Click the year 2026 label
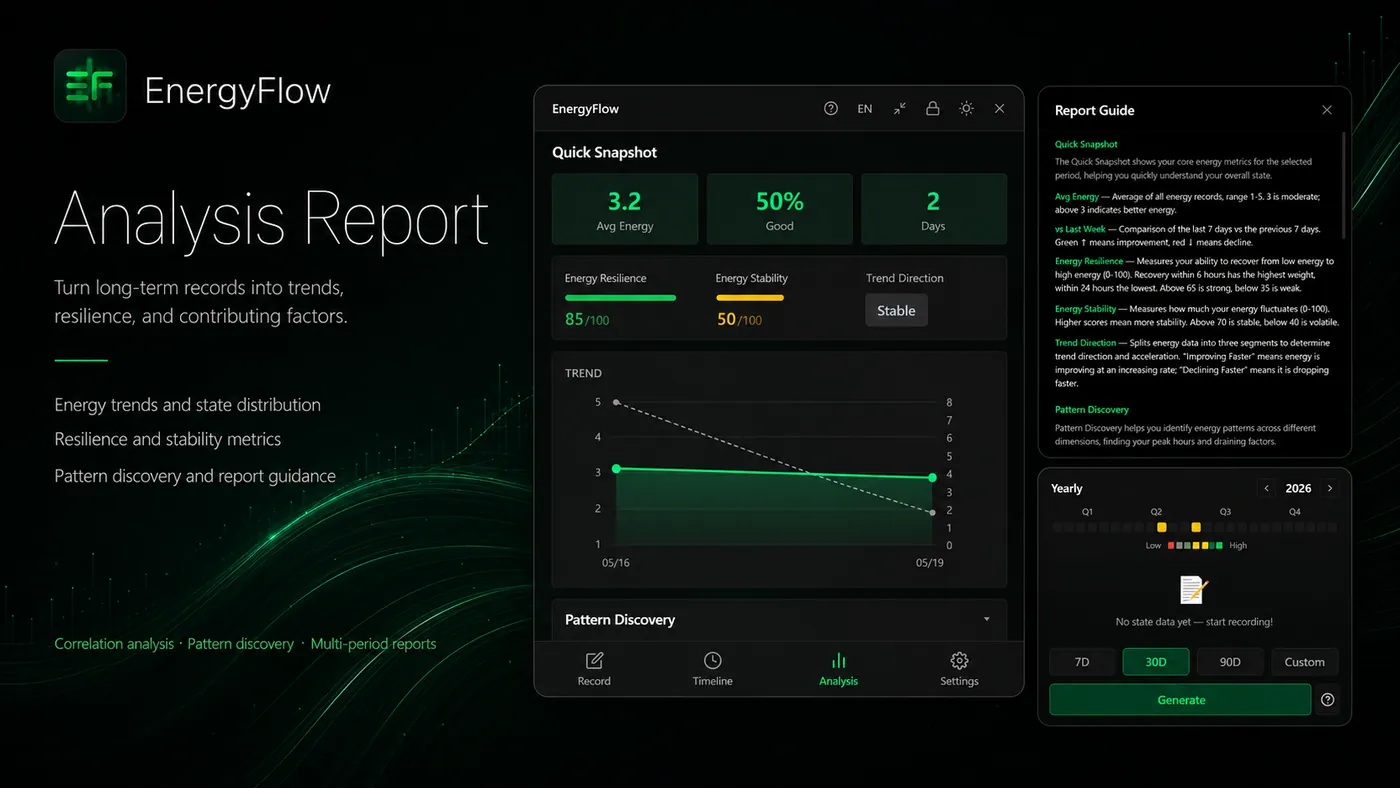Image resolution: width=1400 pixels, height=788 pixels. coord(1298,489)
